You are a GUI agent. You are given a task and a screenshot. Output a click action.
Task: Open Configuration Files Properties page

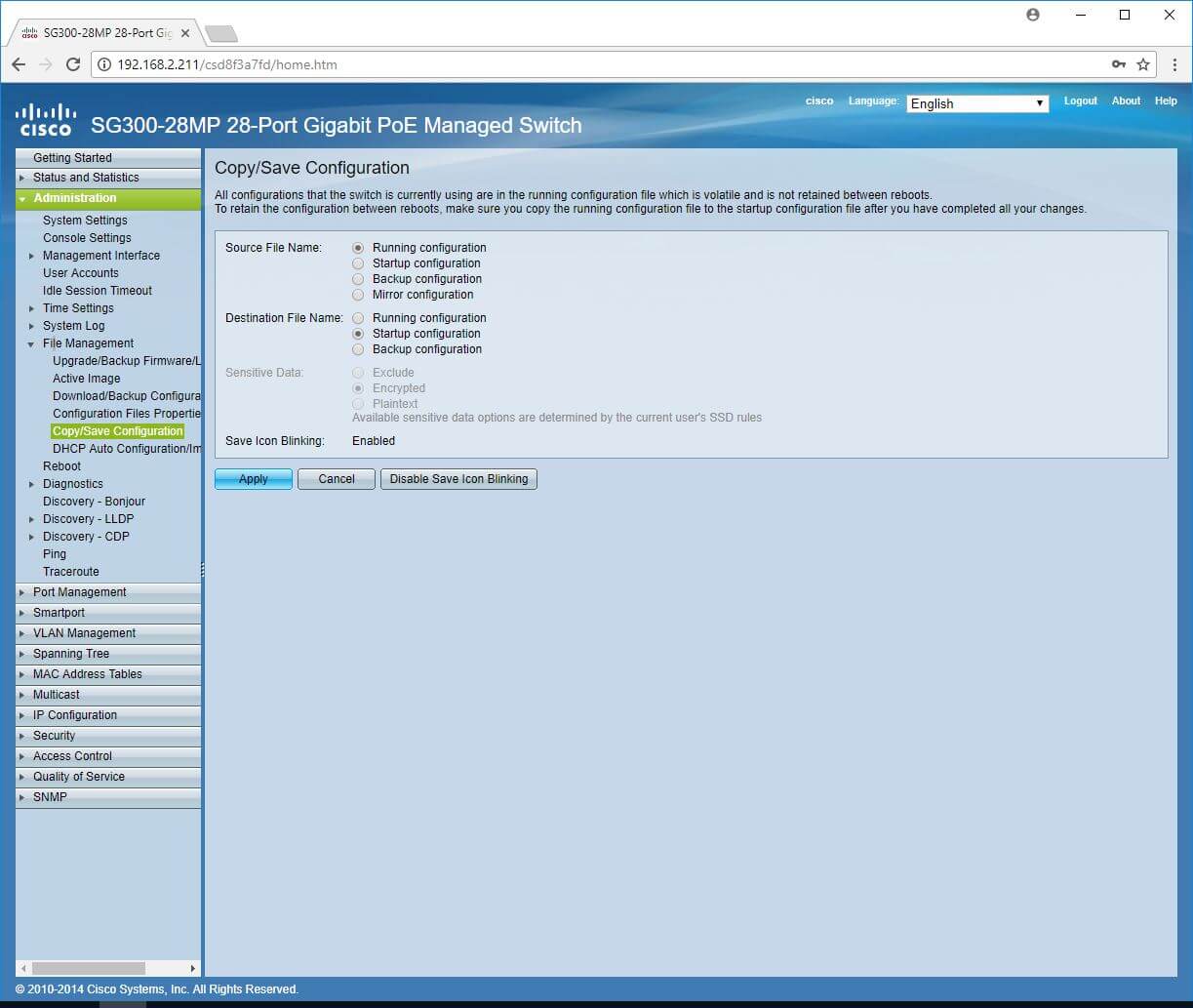click(x=127, y=414)
